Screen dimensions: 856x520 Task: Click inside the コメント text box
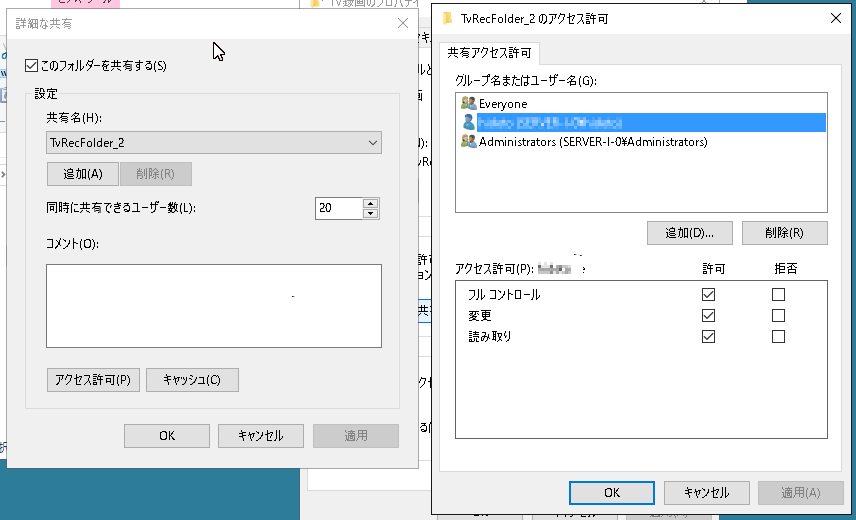click(213, 306)
